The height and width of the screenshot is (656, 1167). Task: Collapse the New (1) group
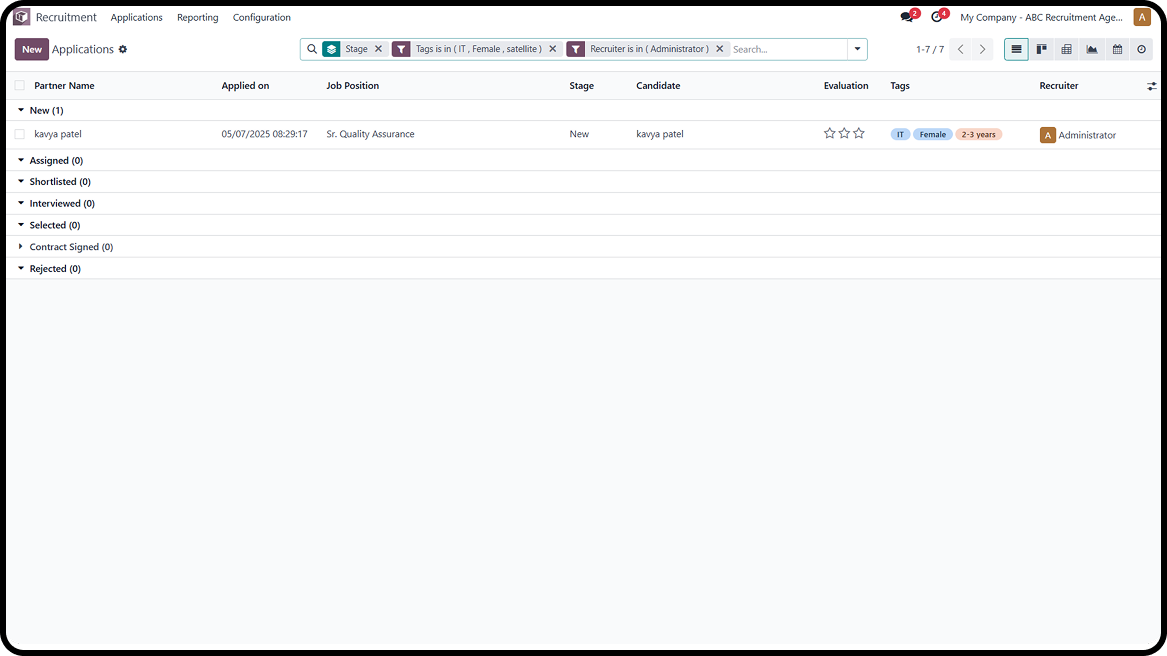click(21, 110)
